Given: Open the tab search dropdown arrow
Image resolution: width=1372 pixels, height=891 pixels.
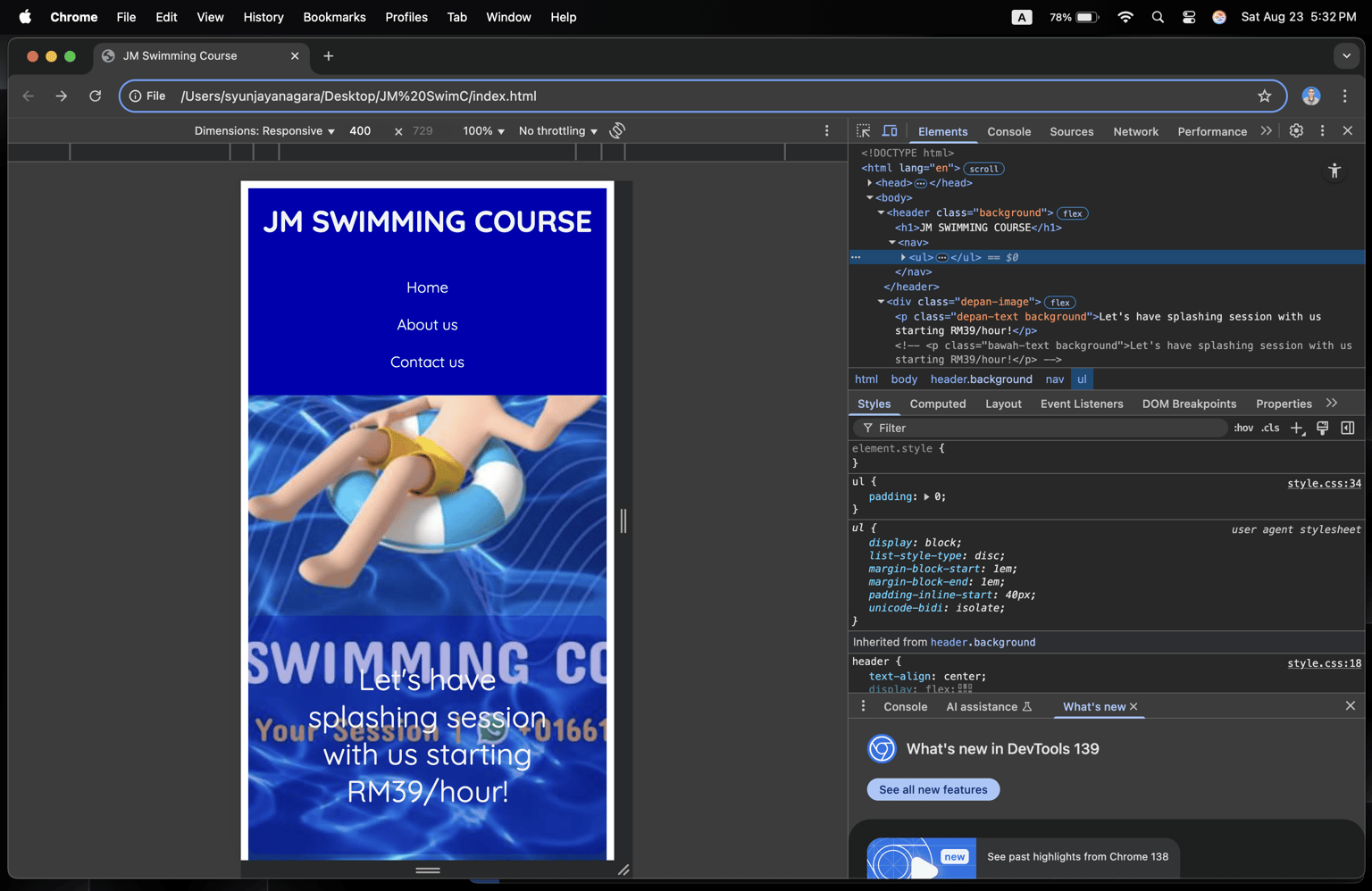Looking at the screenshot, I should [x=1347, y=55].
